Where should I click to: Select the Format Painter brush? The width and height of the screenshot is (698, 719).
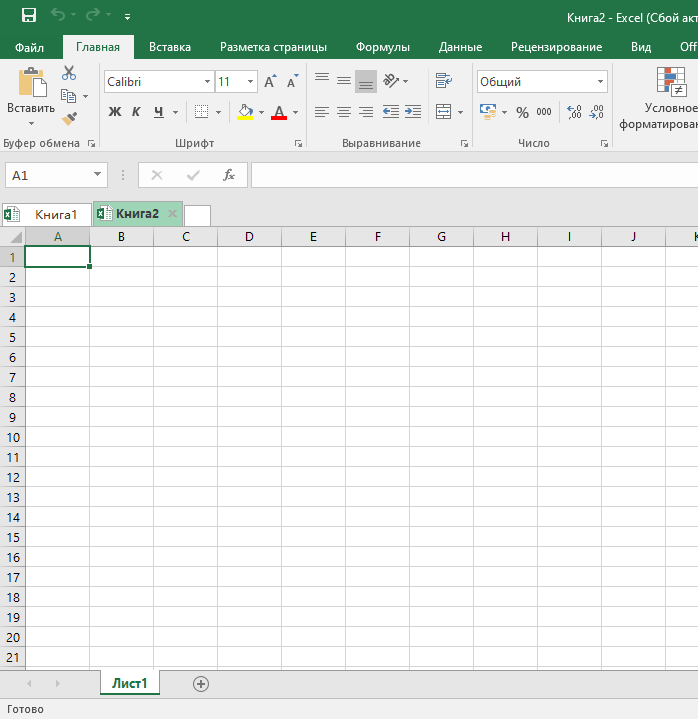pos(69,118)
